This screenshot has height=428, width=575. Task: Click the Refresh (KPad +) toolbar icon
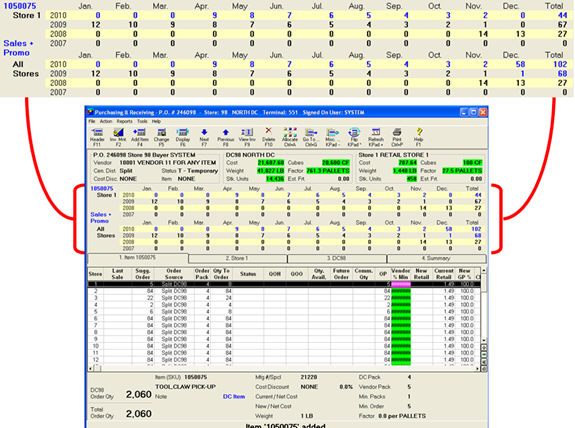[376, 137]
